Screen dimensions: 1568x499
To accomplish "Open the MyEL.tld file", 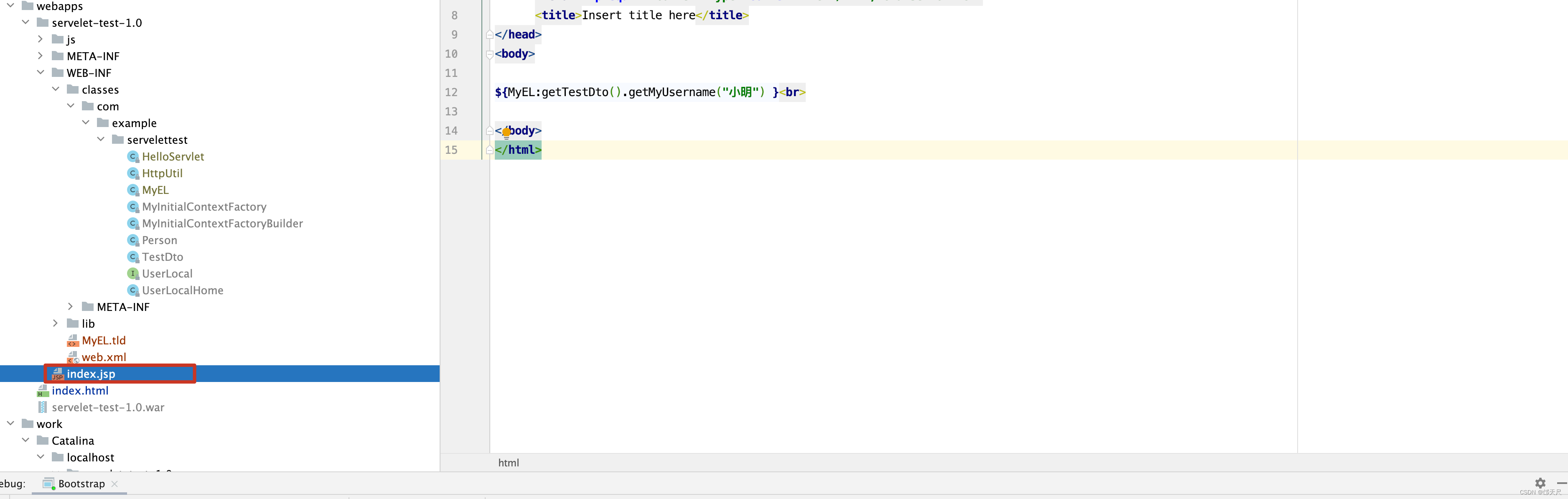I will (104, 341).
